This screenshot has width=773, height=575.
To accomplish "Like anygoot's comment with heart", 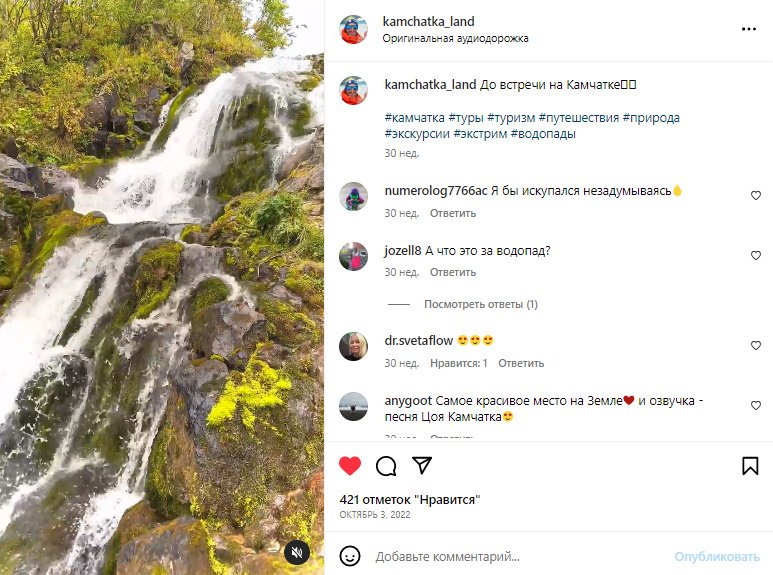I will 756,406.
